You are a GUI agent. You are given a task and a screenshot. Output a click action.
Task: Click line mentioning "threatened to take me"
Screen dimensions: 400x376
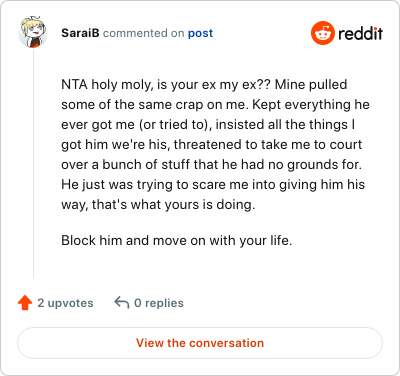click(212, 145)
